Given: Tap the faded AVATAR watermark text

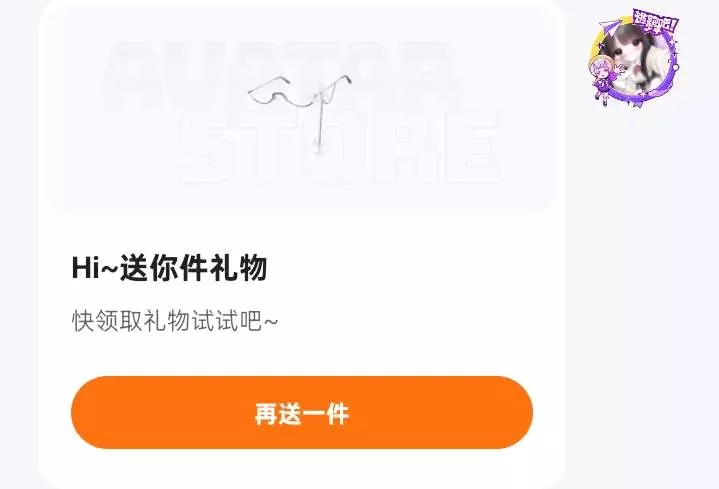Looking at the screenshot, I should pyautogui.click(x=280, y=69).
